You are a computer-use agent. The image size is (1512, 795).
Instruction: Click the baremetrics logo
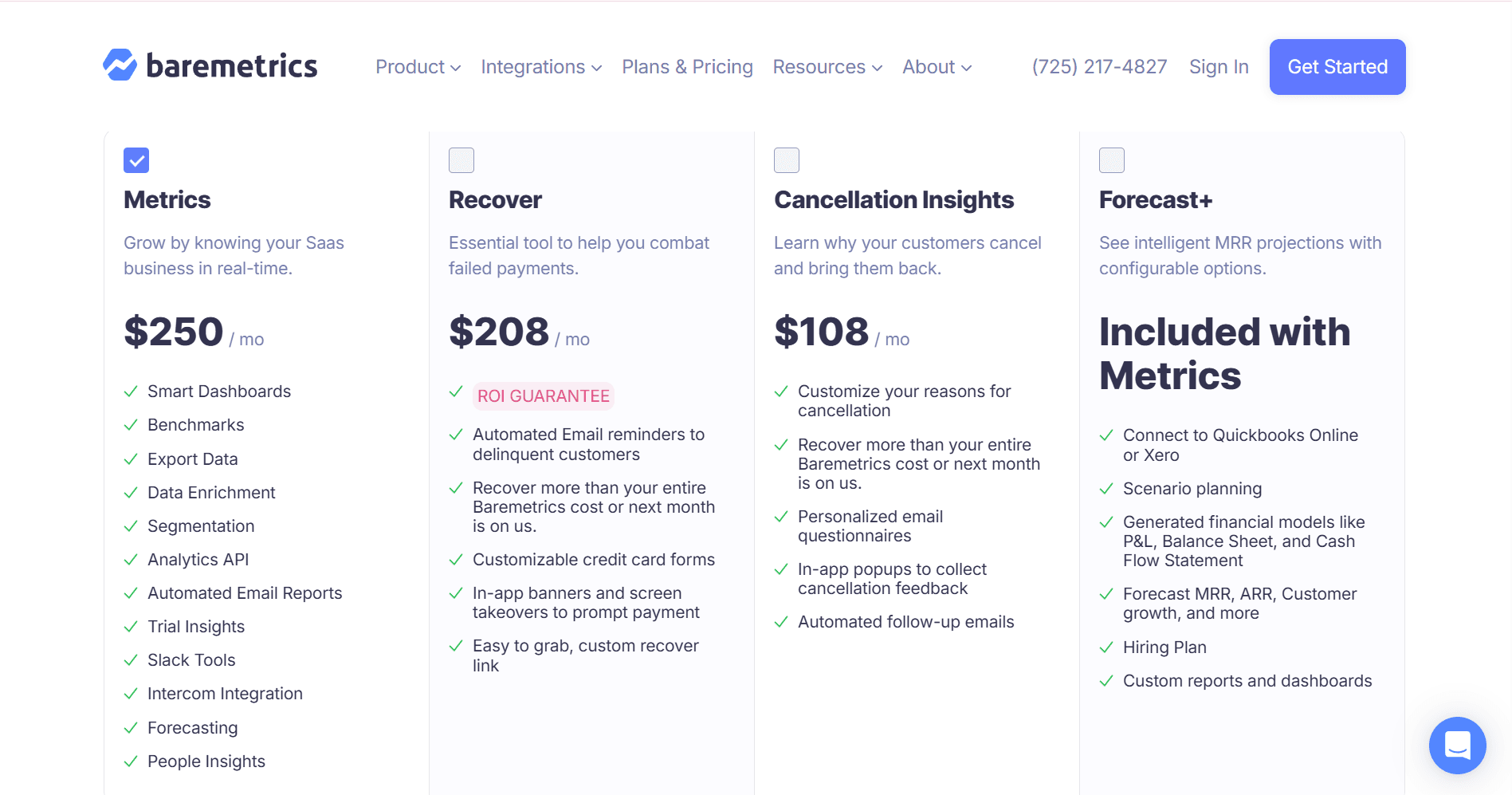point(210,65)
